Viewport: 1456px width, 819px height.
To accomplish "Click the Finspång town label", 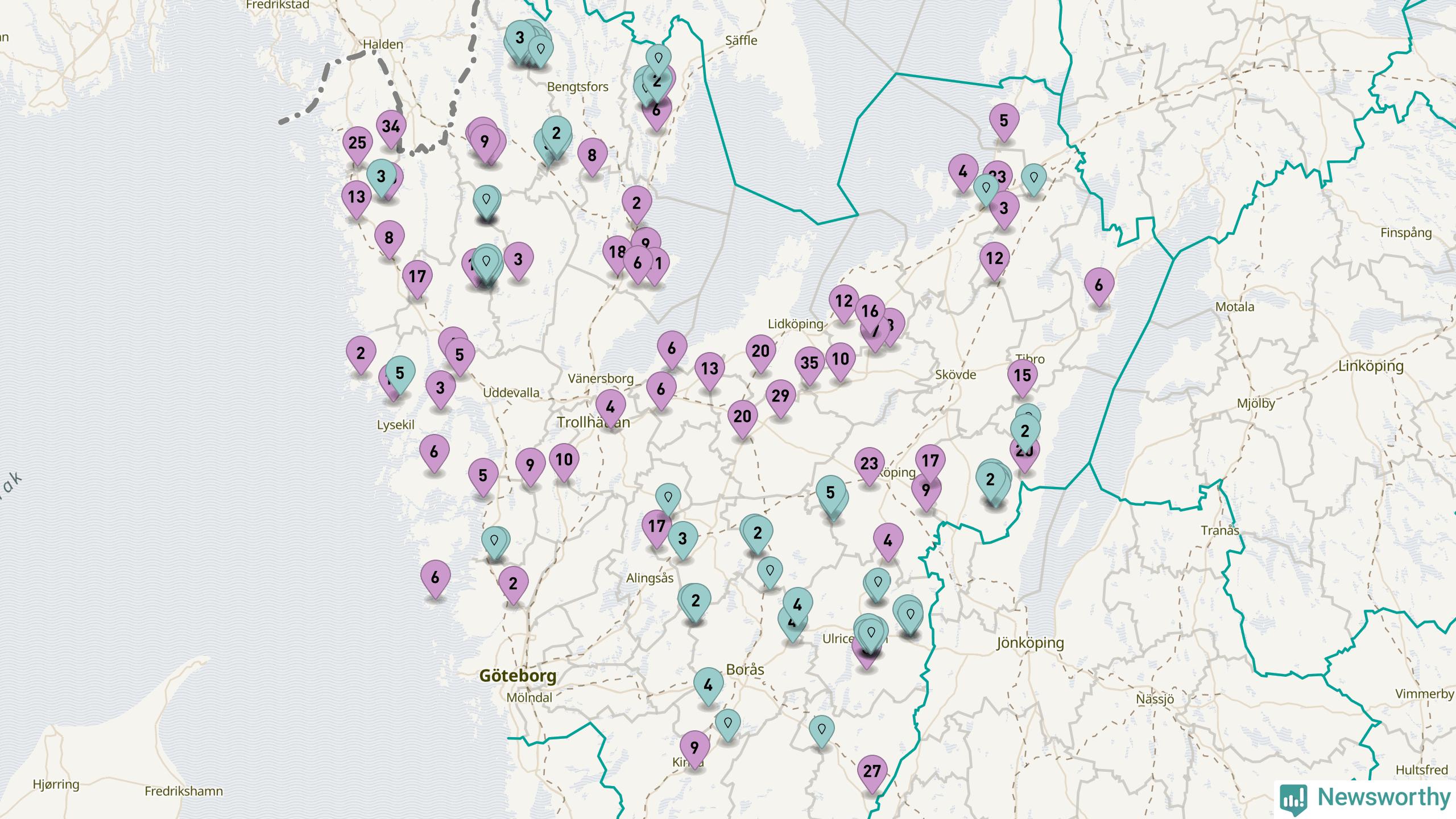I will pos(1406,233).
